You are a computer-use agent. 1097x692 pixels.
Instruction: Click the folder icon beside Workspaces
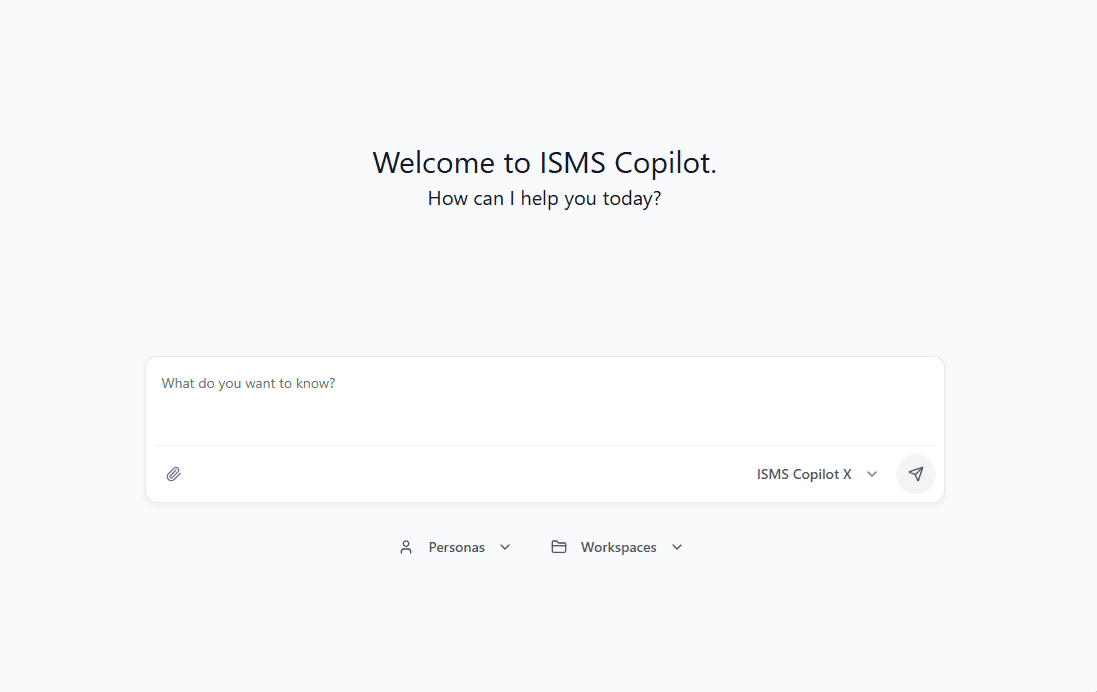coord(559,547)
